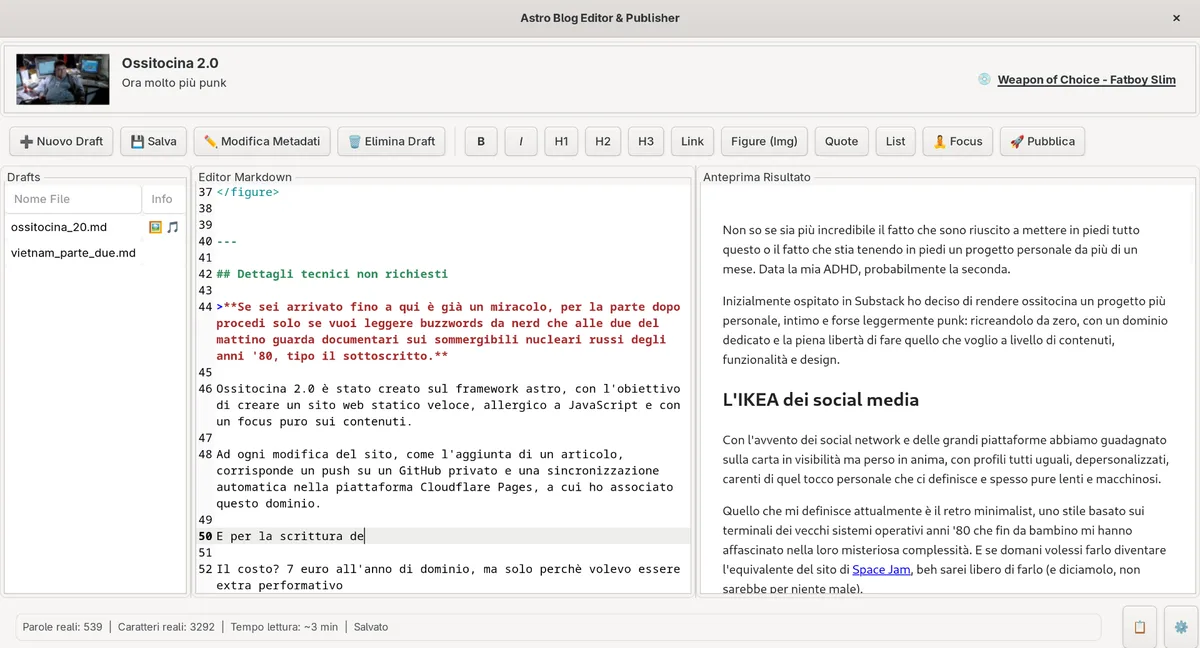Click the post cover thumbnail
The height and width of the screenshot is (648, 1200).
[63, 79]
